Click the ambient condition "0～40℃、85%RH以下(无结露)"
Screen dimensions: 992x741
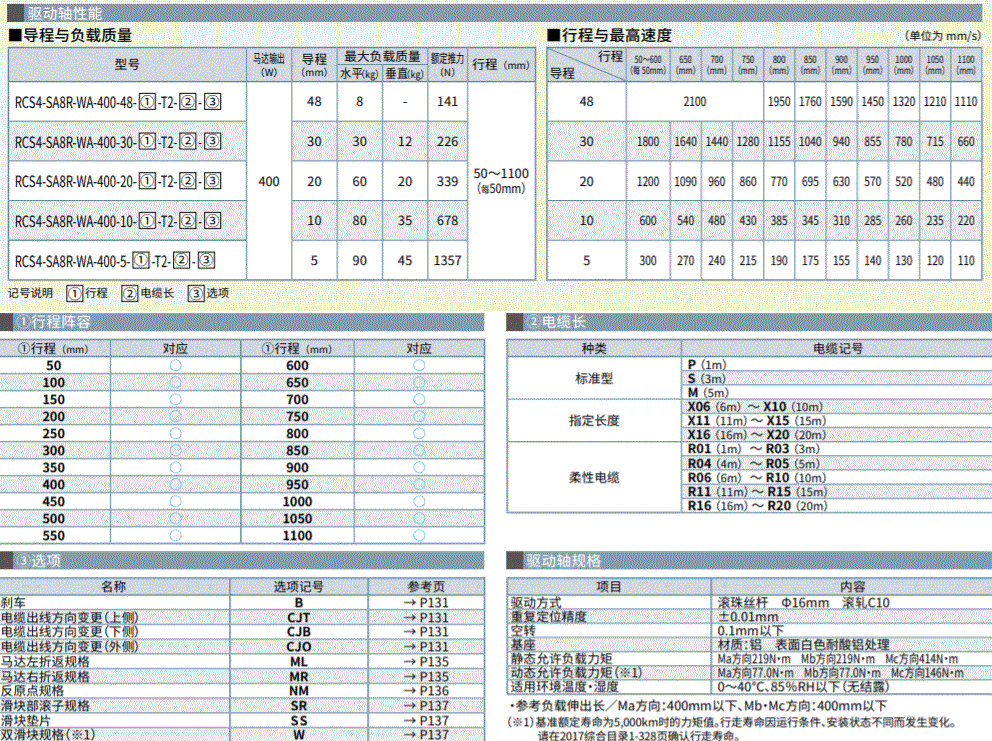point(803,687)
